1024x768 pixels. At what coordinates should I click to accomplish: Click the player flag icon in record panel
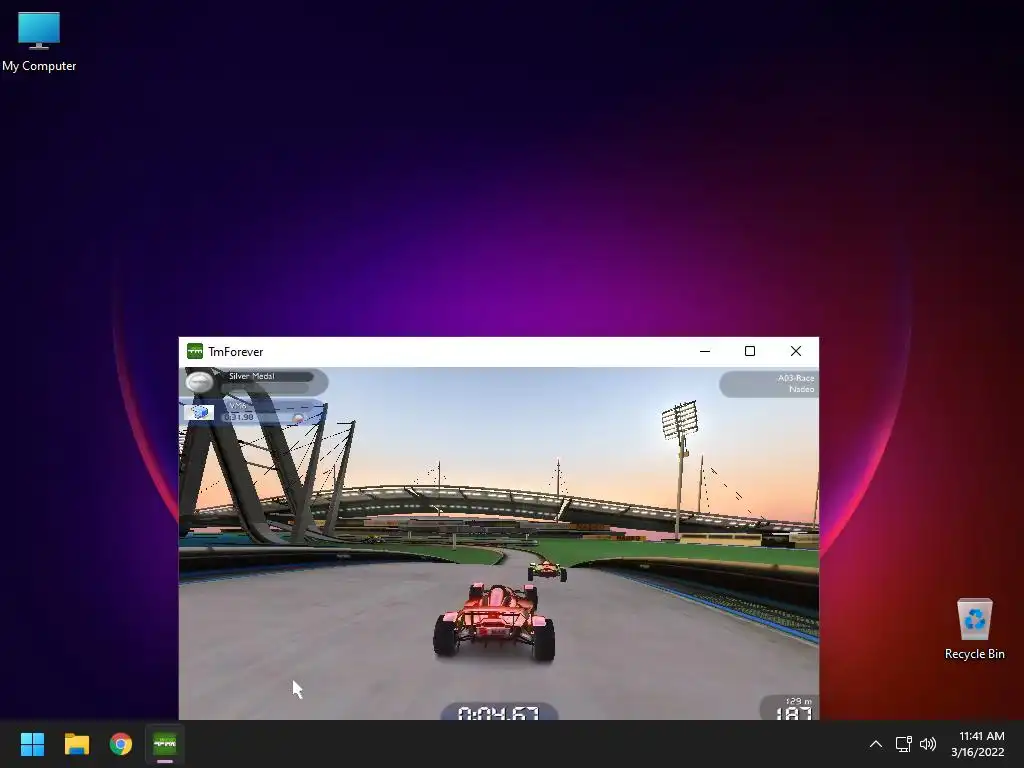click(199, 413)
